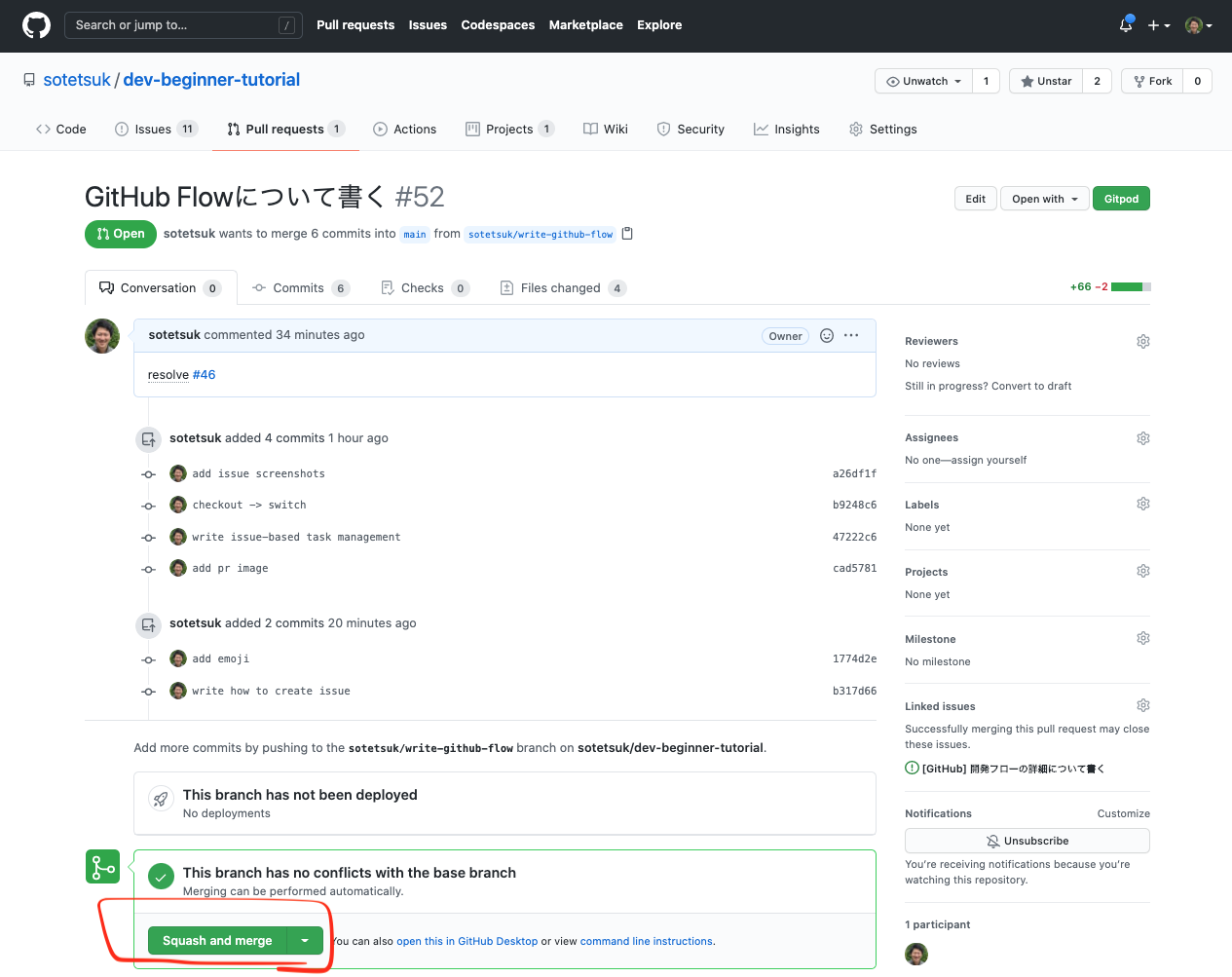
Task: Switch to the Code tab
Action: pos(61,129)
